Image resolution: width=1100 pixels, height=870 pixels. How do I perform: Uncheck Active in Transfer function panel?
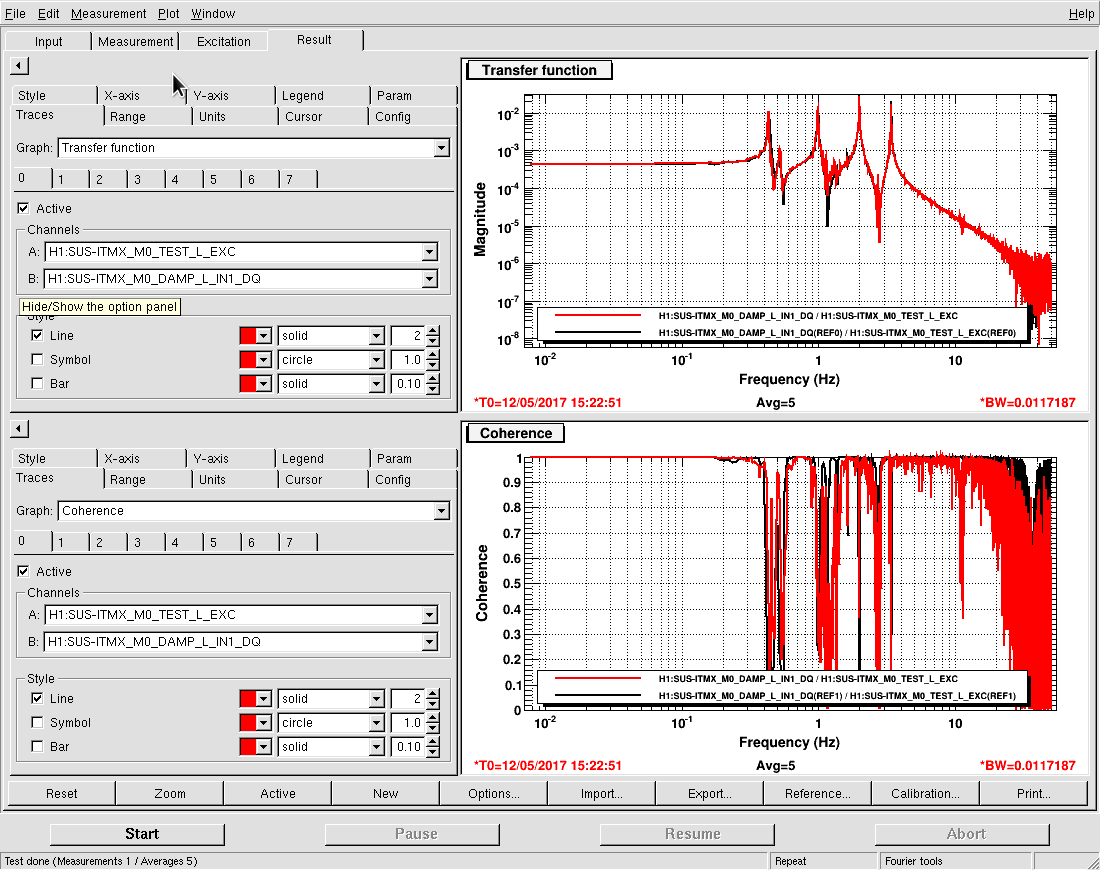tap(23, 208)
